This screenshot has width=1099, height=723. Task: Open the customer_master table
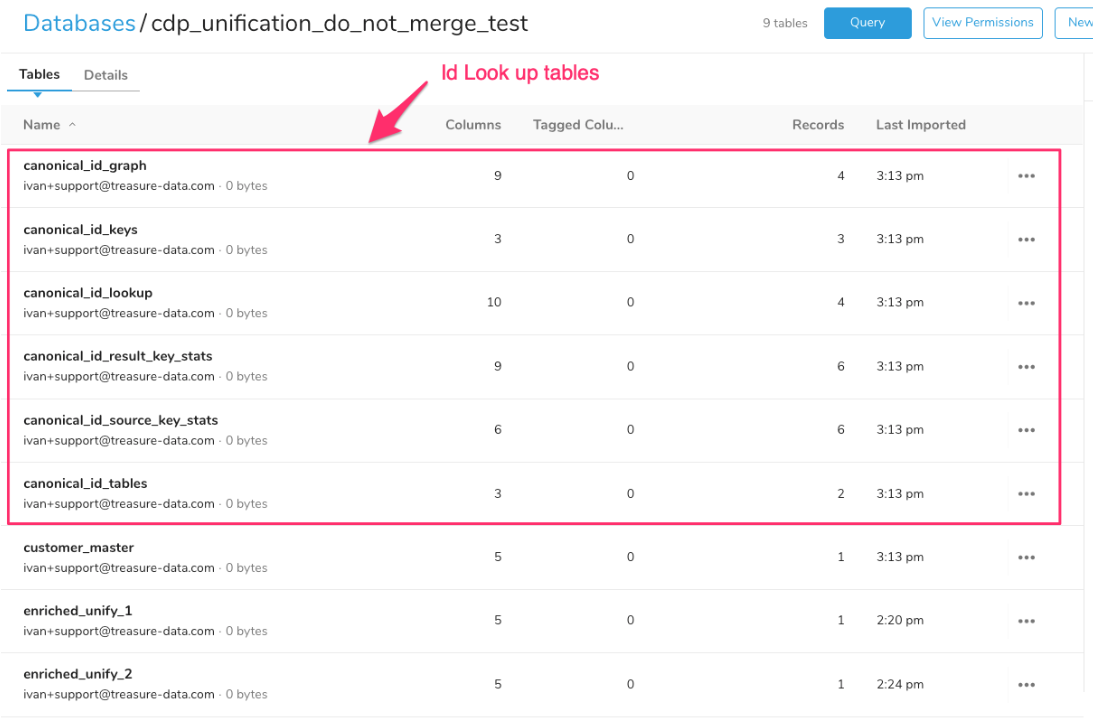78,548
